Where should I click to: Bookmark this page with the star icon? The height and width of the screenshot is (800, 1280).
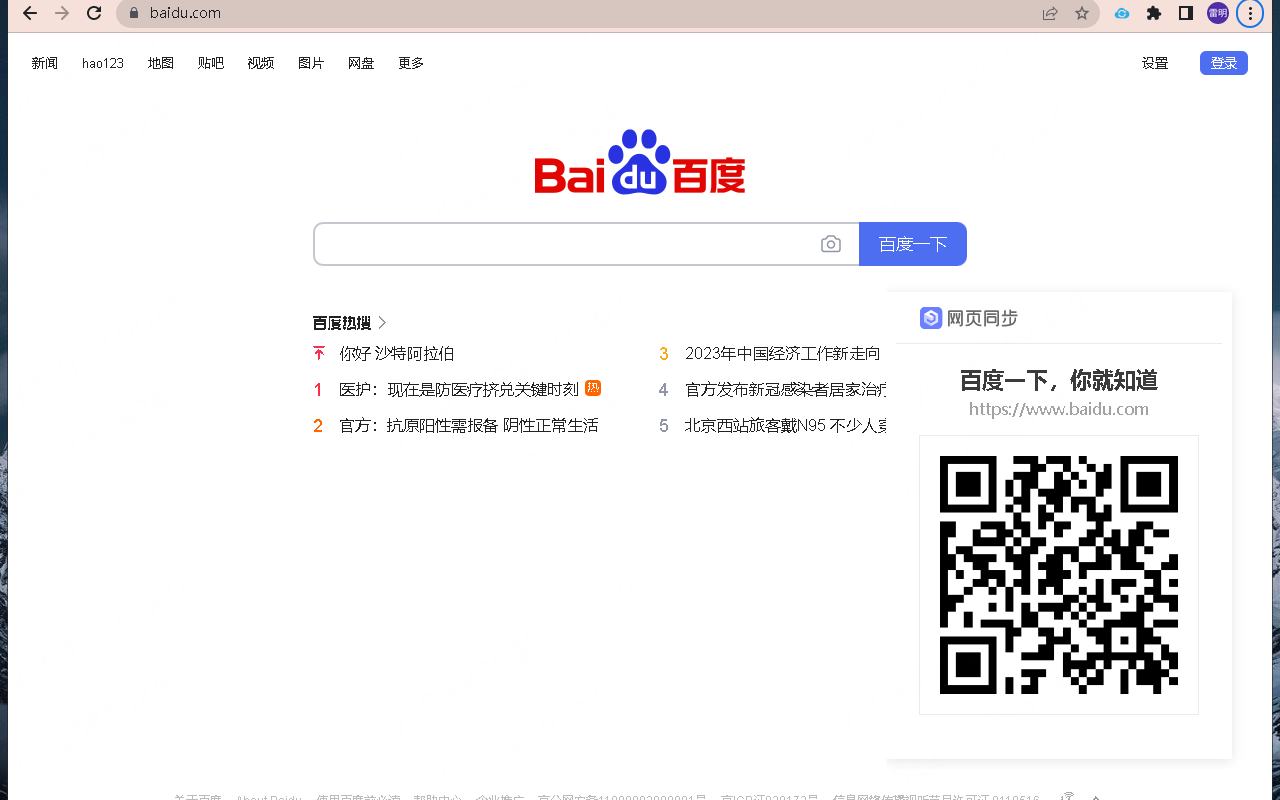pyautogui.click(x=1082, y=13)
